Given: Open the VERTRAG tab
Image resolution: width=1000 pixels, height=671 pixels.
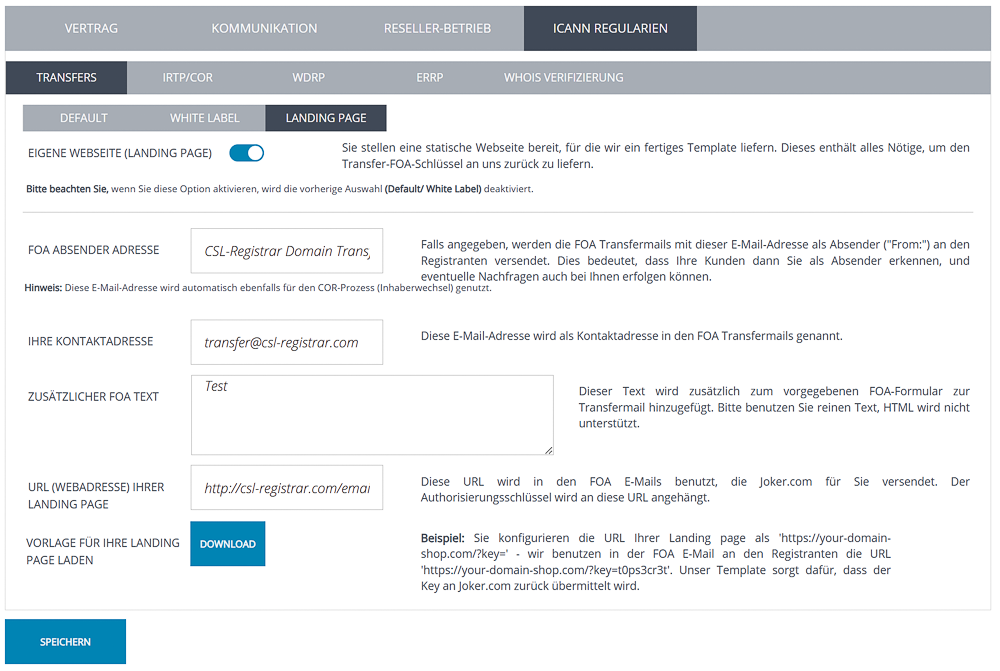Looking at the screenshot, I should 91,29.
